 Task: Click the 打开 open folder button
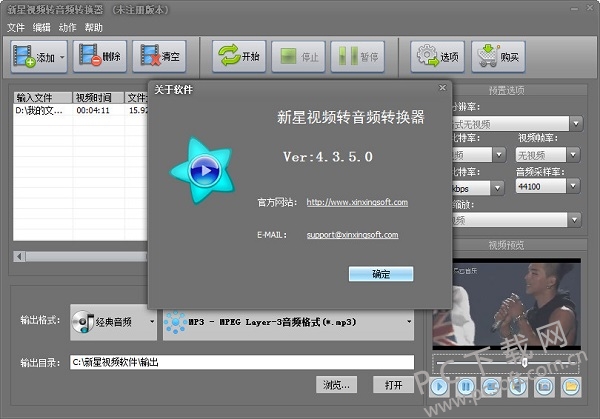[393, 385]
